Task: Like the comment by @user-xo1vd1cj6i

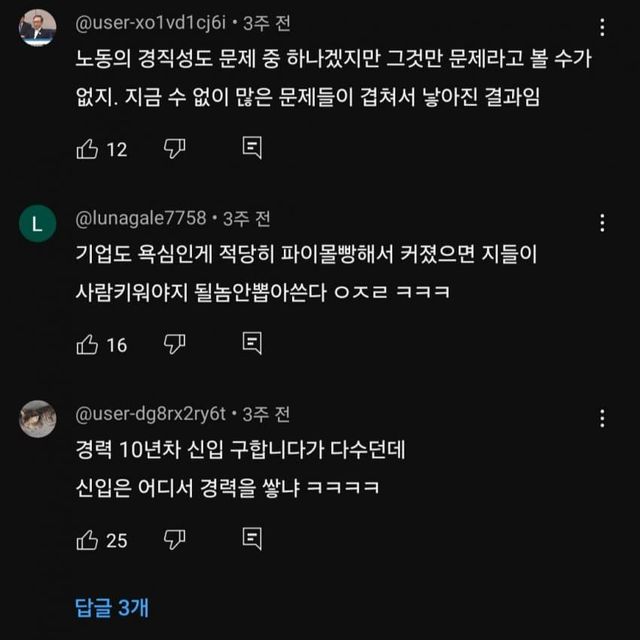Action: [88, 149]
